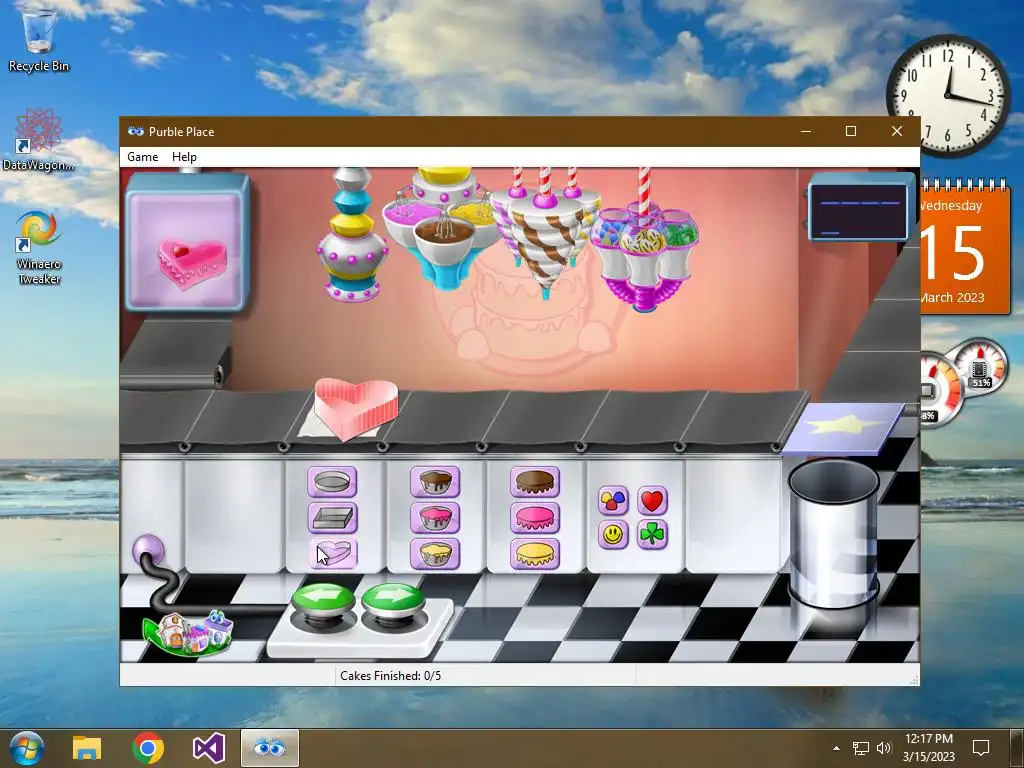Click the taskbar network icon
This screenshot has height=768, width=1024.
[861, 748]
